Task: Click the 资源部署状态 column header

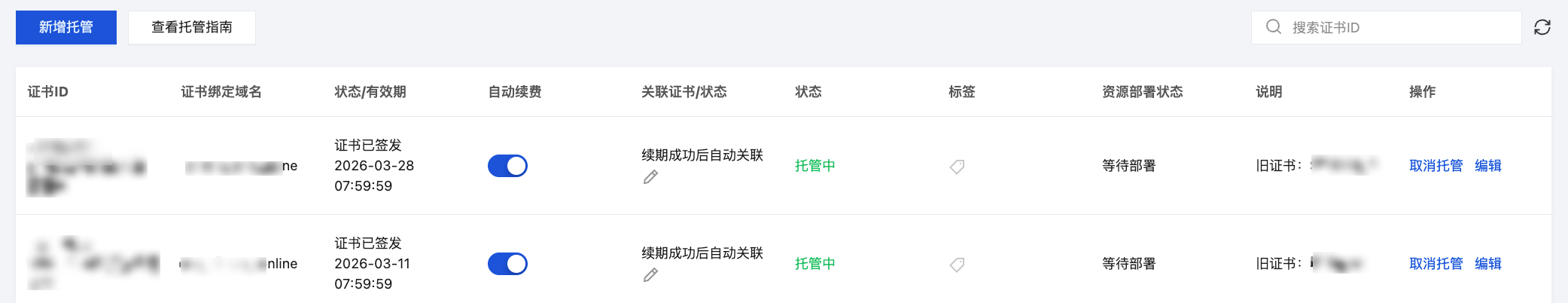Action: (1142, 92)
